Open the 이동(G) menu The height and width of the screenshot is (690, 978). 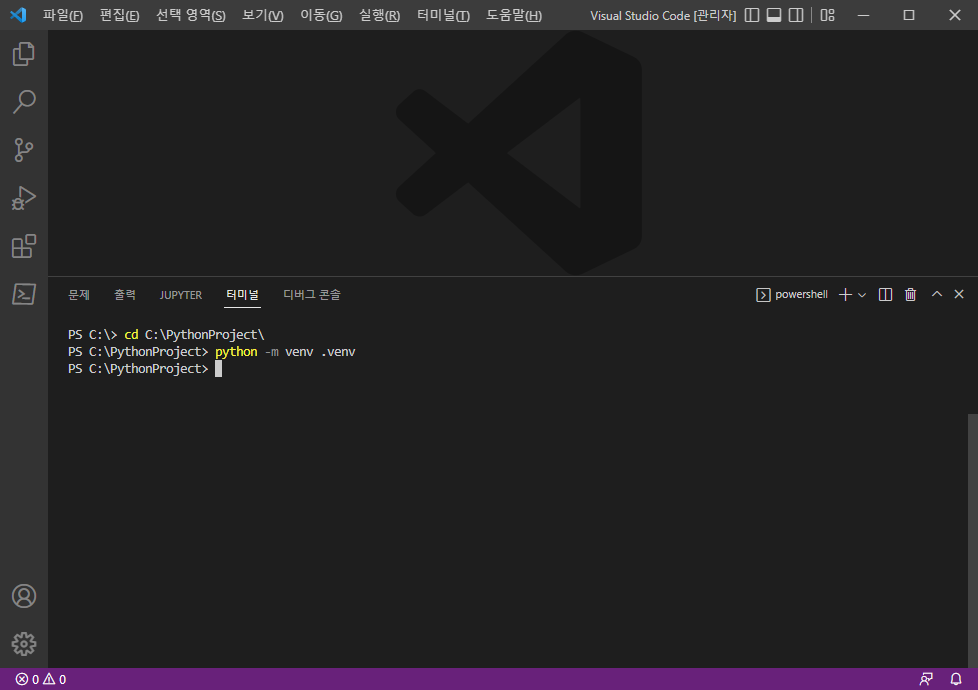[321, 15]
